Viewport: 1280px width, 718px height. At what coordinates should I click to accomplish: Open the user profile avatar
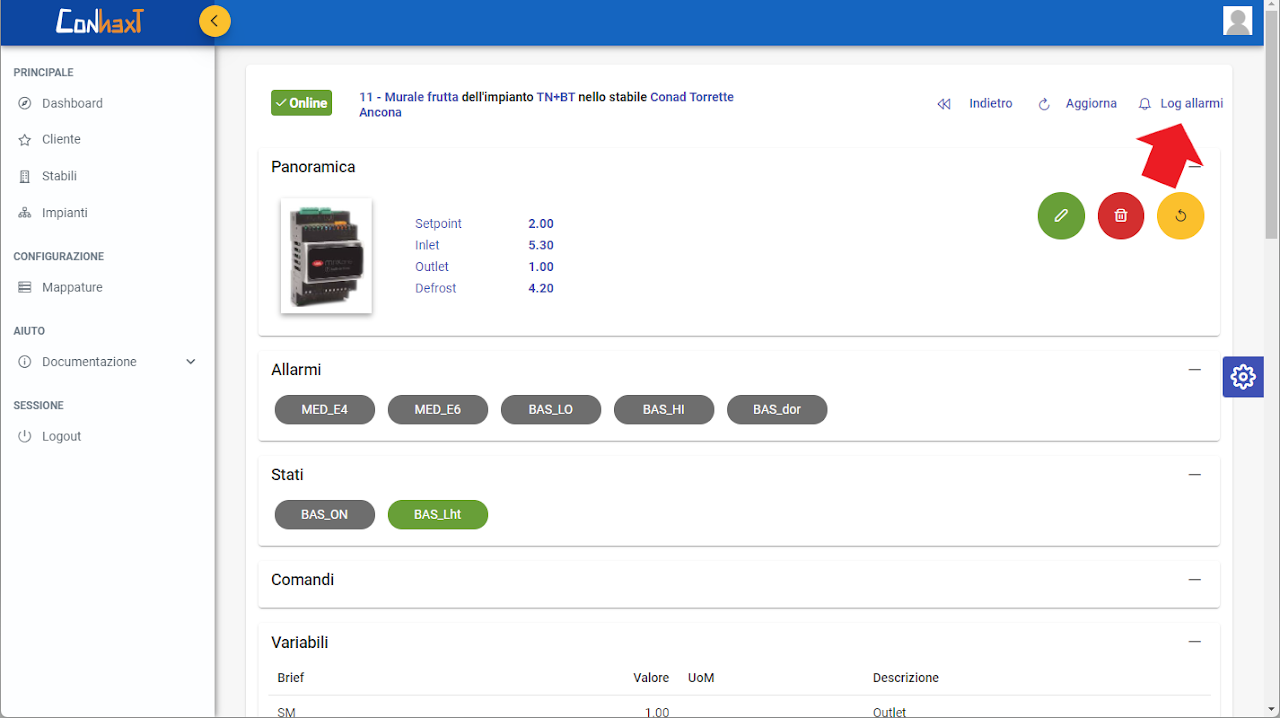click(x=1237, y=21)
